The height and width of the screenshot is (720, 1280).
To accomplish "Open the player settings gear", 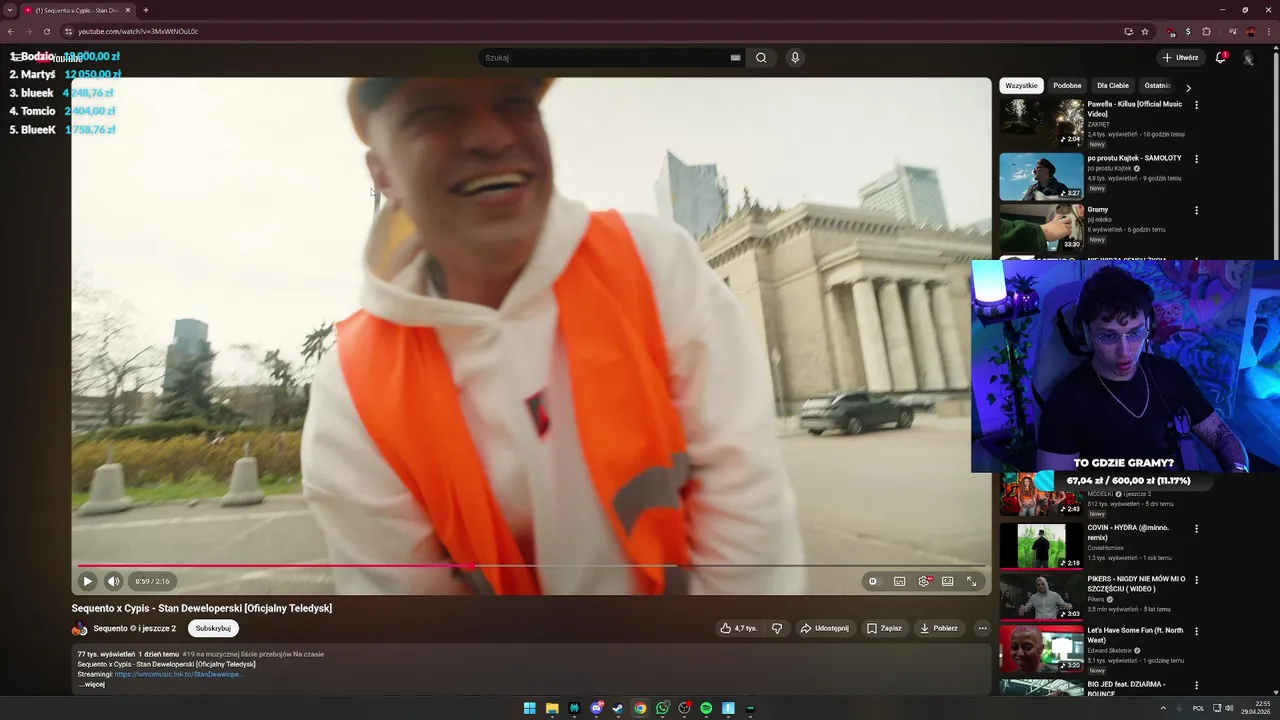I will tap(924, 581).
